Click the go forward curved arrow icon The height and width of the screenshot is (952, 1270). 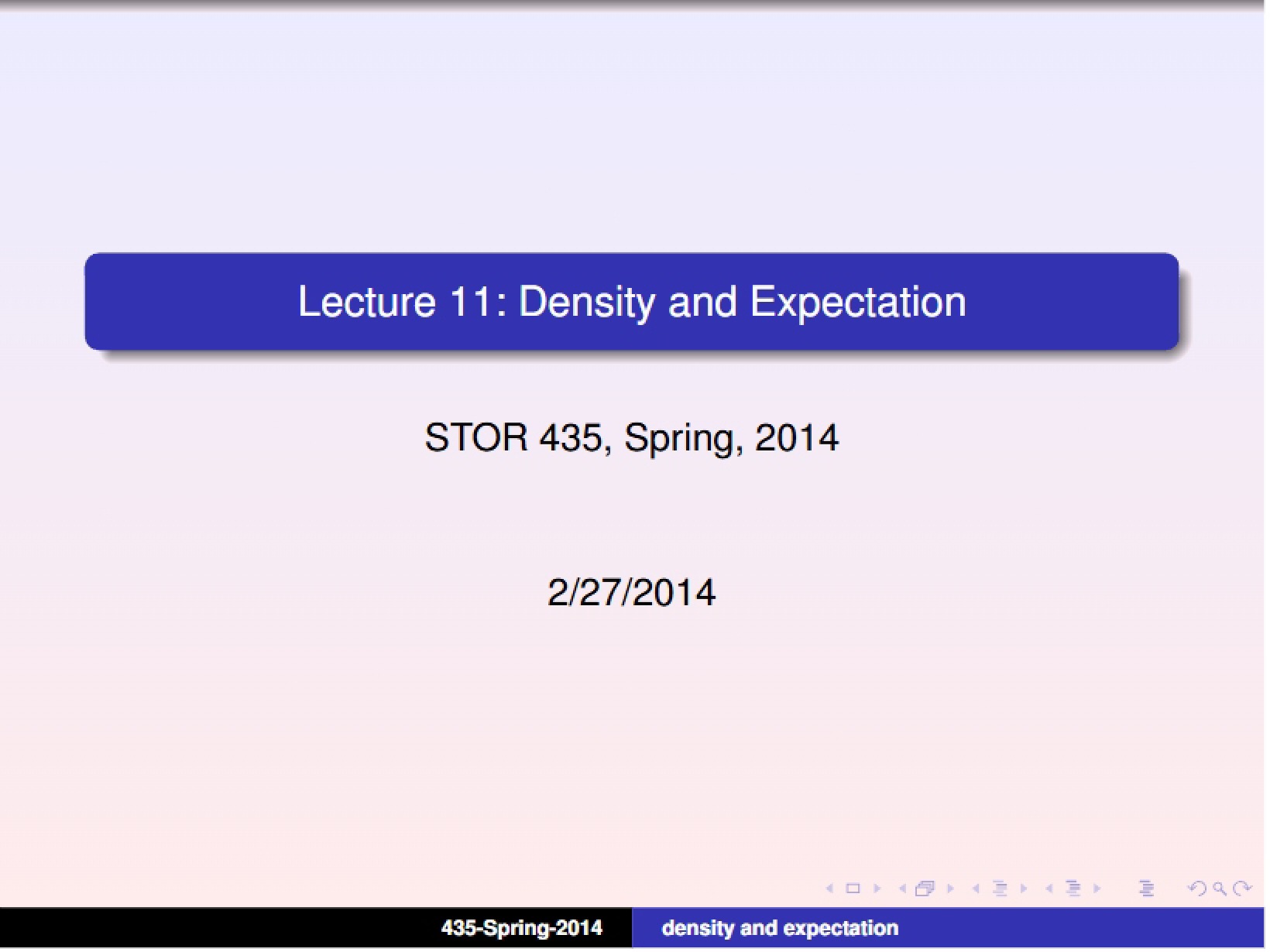(x=1242, y=889)
